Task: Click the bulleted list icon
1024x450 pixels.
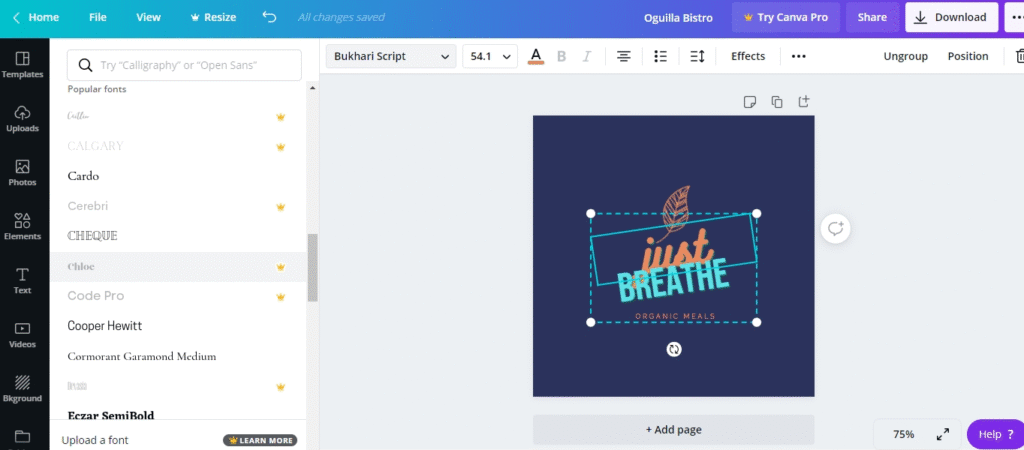Action: [660, 57]
